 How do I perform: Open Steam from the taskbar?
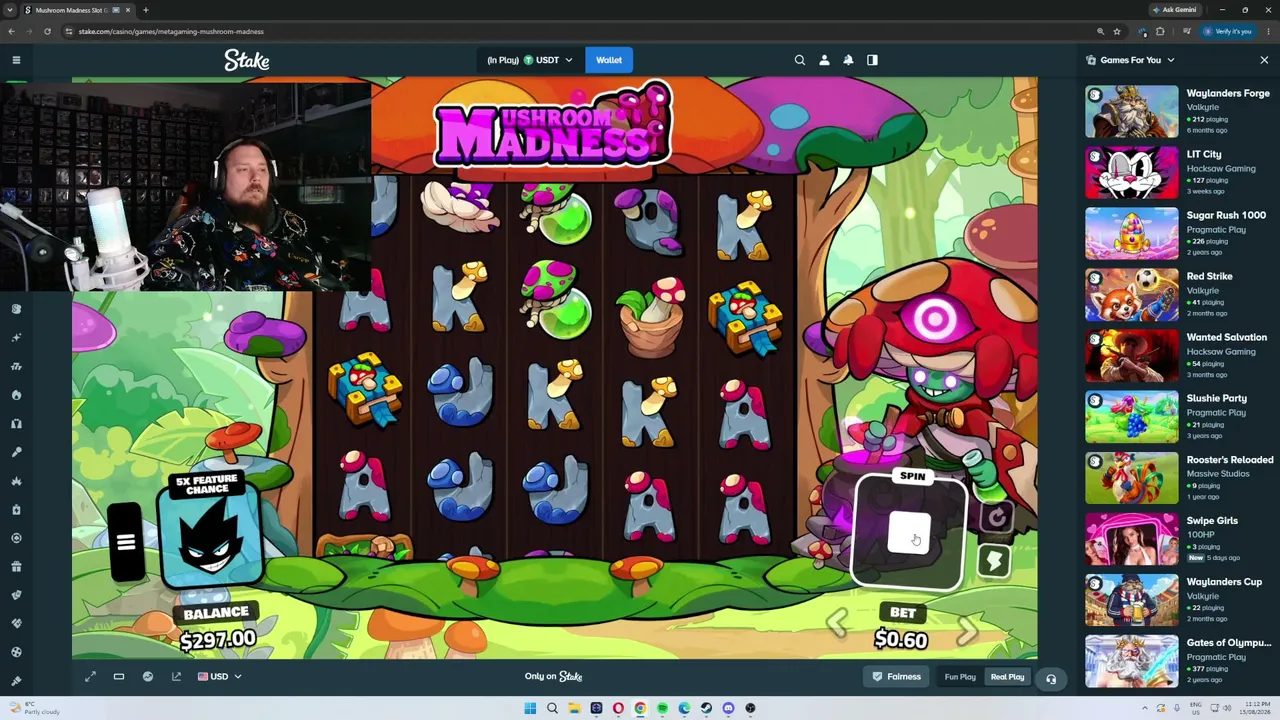(706, 708)
